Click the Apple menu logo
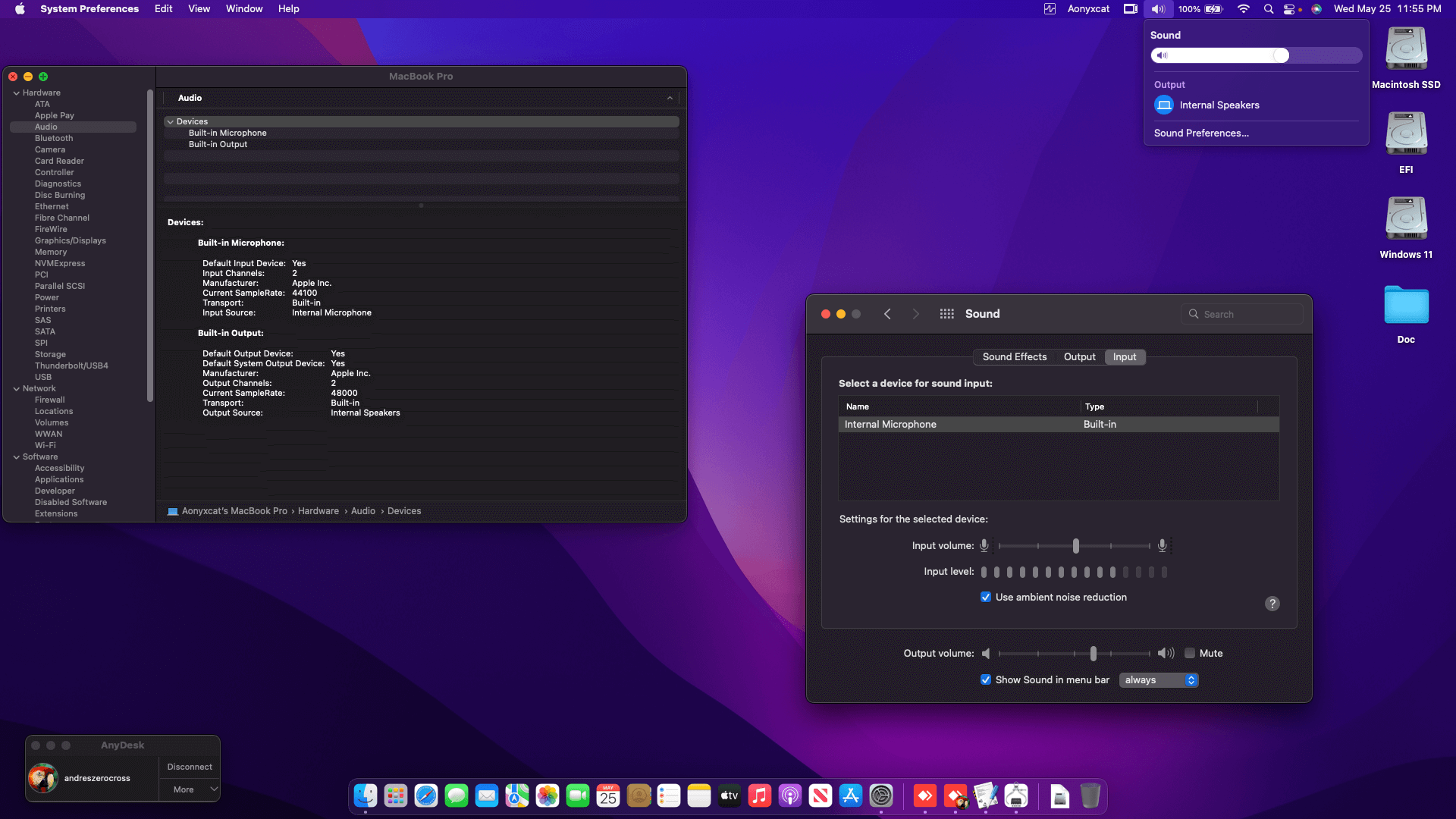This screenshot has height=819, width=1456. [x=20, y=9]
